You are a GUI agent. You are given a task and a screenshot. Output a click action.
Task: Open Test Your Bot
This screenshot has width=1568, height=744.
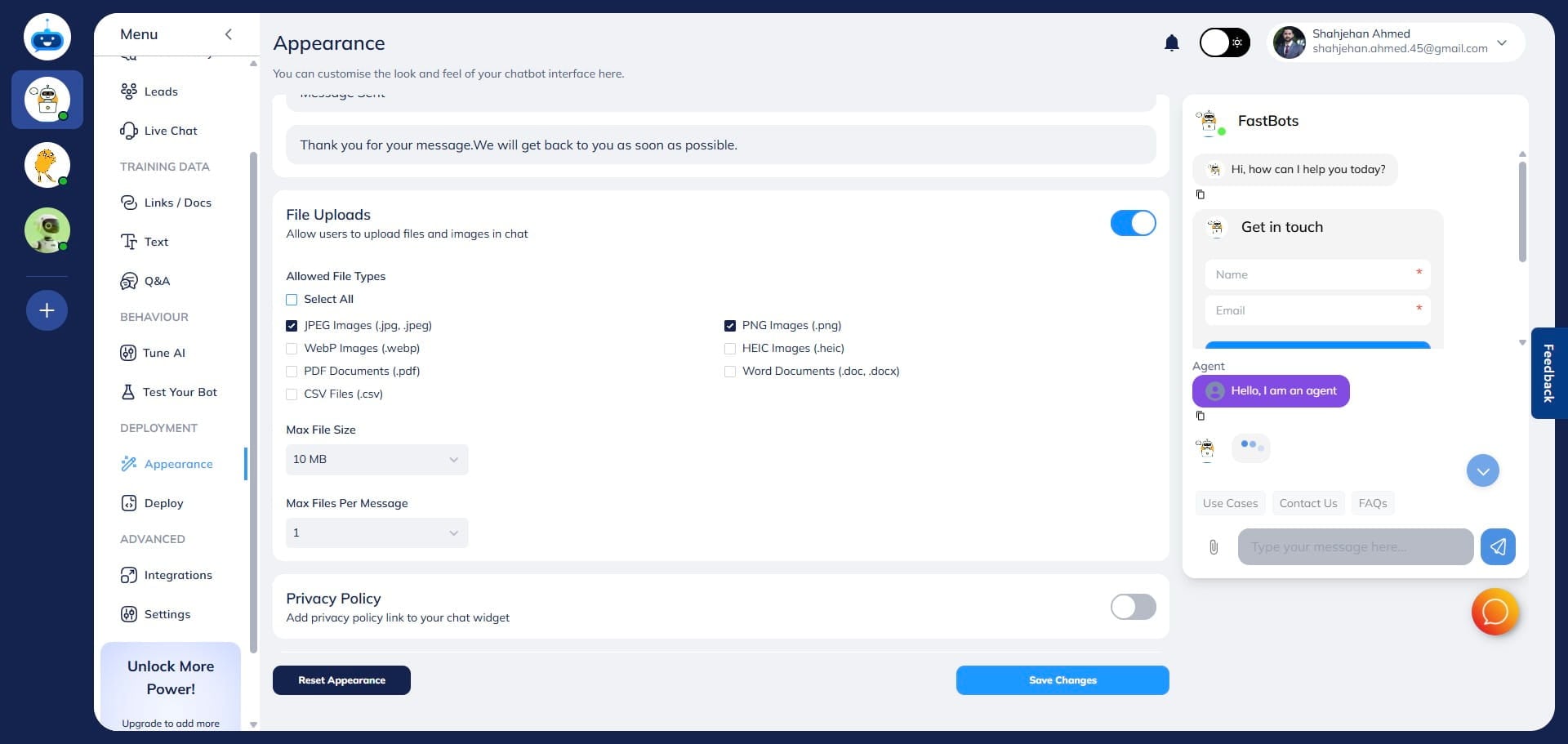click(x=179, y=392)
